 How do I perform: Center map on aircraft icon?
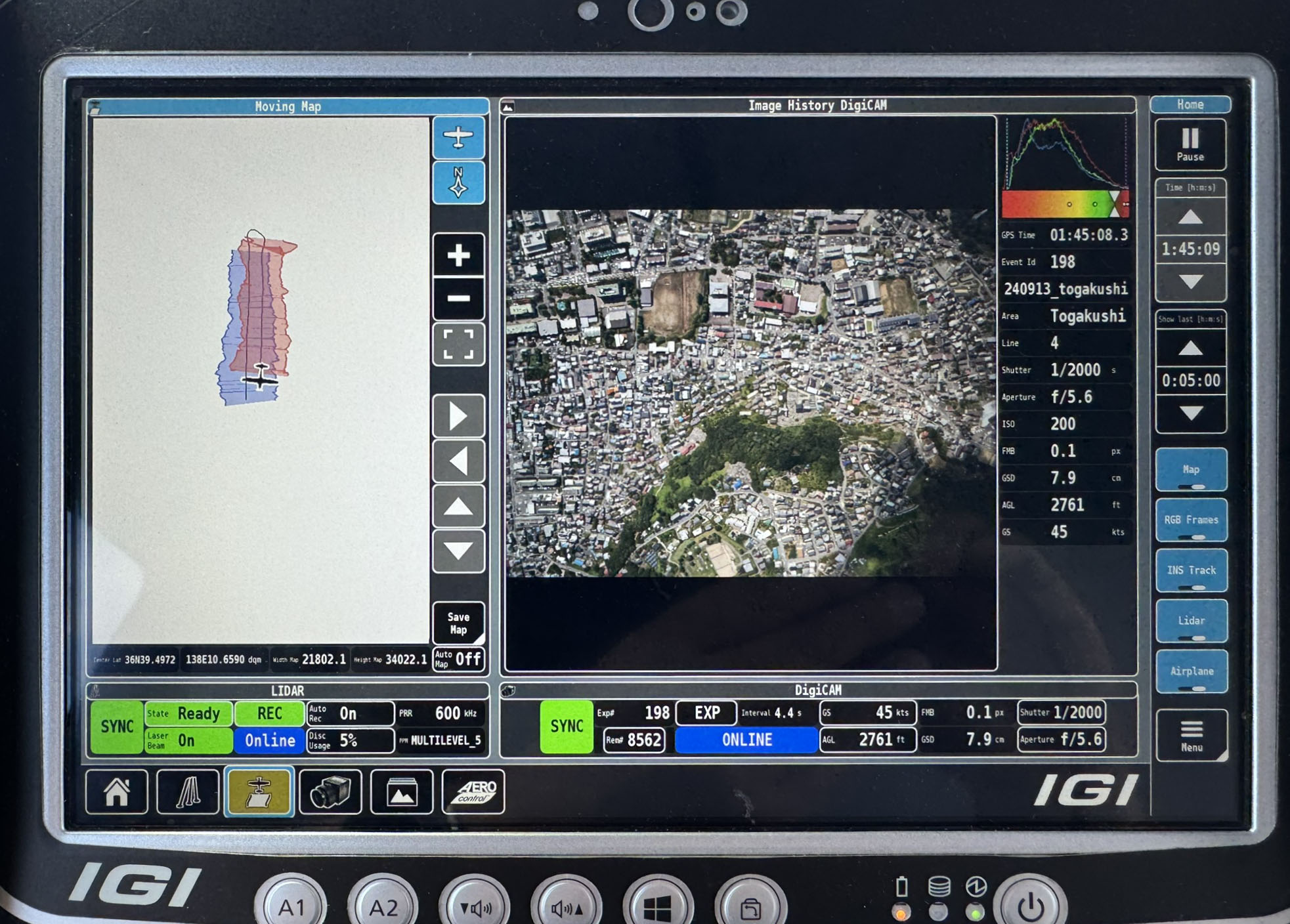click(458, 137)
